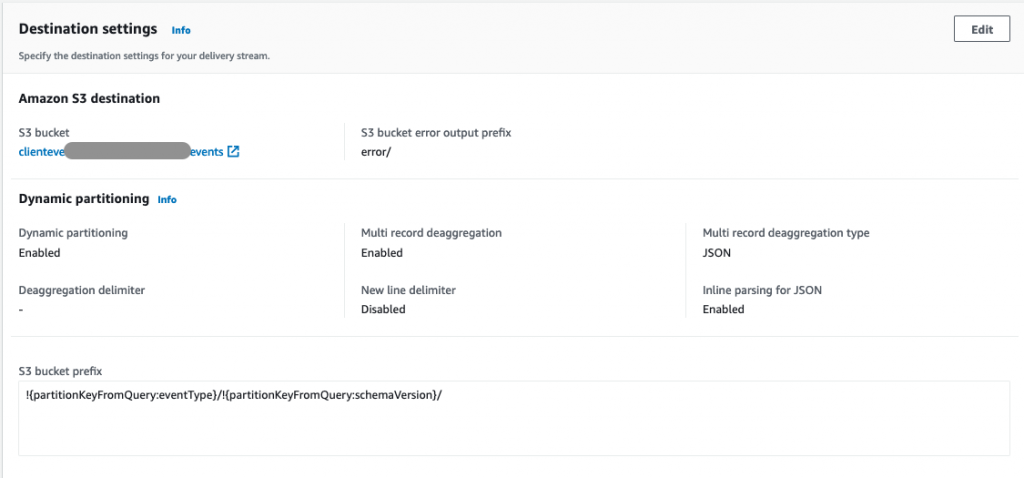Open the external link icon beside S3 bucket
1024x478 pixels.
(234, 152)
